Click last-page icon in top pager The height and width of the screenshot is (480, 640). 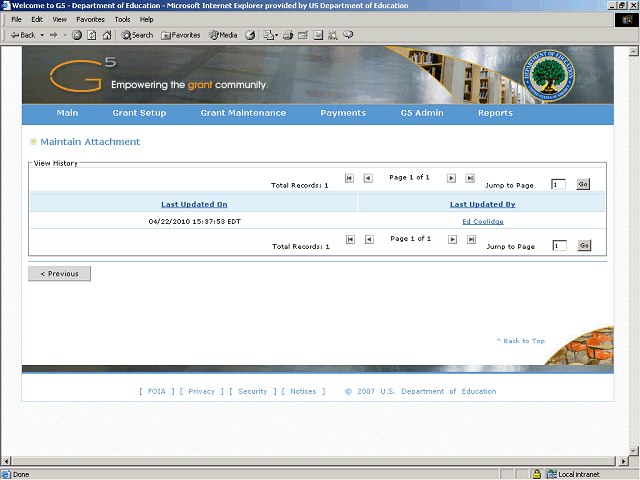(470, 178)
